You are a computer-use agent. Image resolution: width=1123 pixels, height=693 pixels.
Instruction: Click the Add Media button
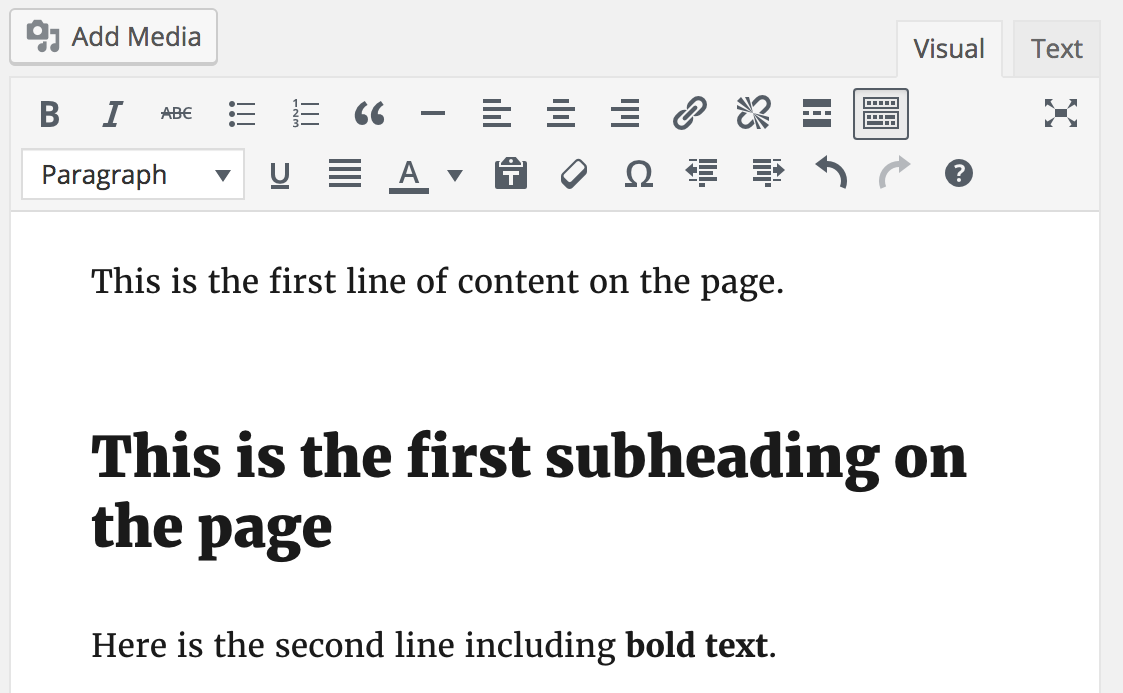(x=114, y=37)
